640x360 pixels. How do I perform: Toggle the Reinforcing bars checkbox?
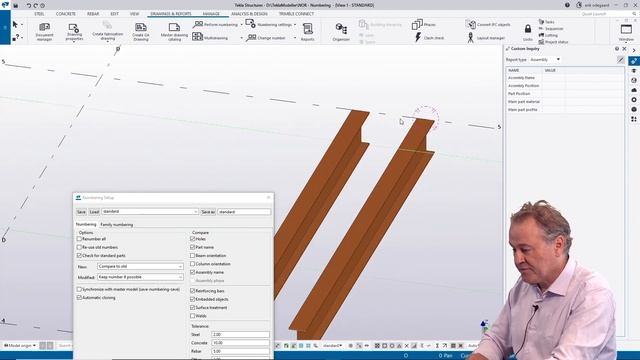pyautogui.click(x=193, y=291)
